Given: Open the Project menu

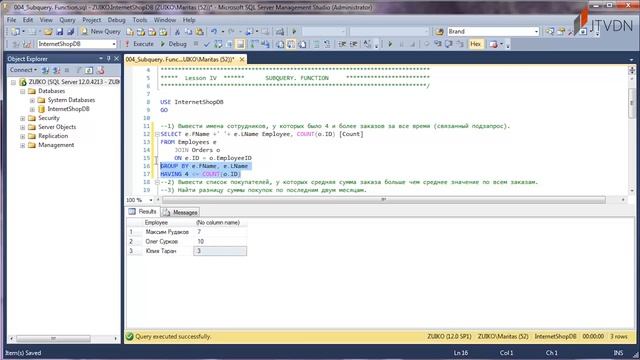Looking at the screenshot, I should [x=91, y=20].
